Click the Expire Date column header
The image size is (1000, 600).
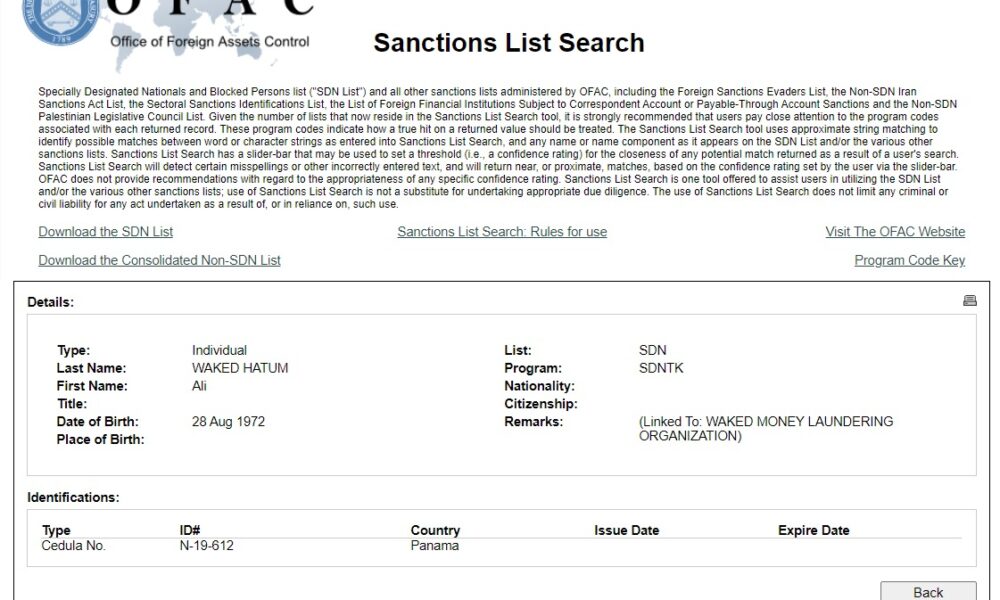(x=813, y=530)
